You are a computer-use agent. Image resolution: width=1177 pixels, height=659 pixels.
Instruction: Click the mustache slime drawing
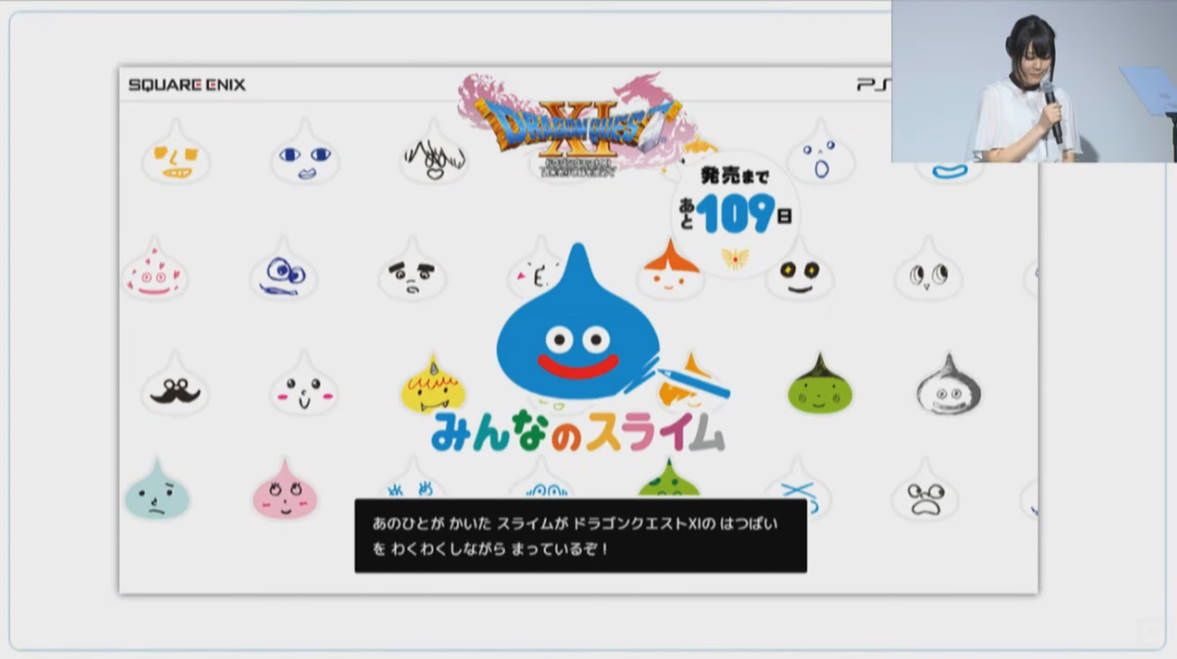175,387
